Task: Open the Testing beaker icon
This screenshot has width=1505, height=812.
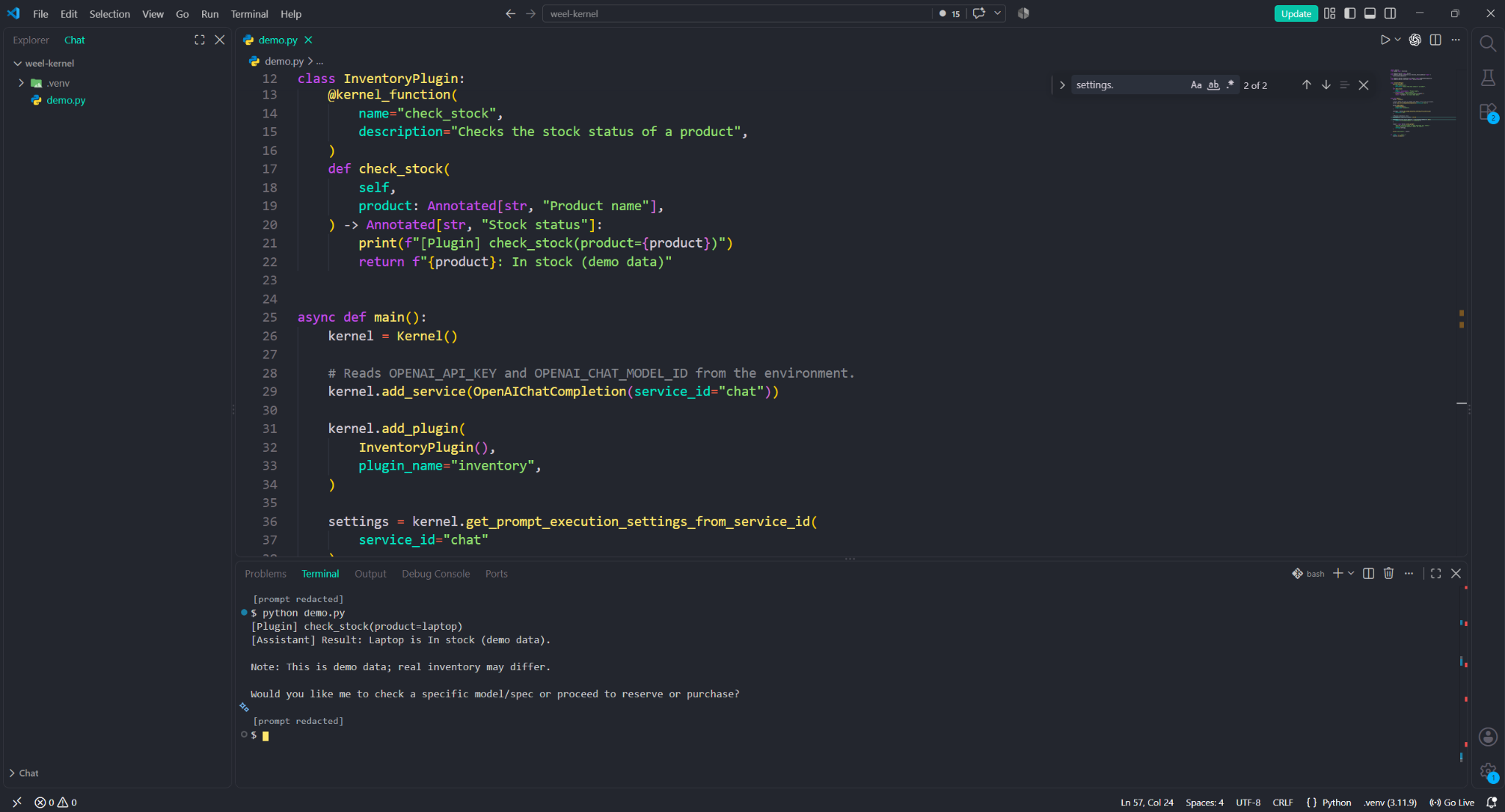Action: 1487,78
